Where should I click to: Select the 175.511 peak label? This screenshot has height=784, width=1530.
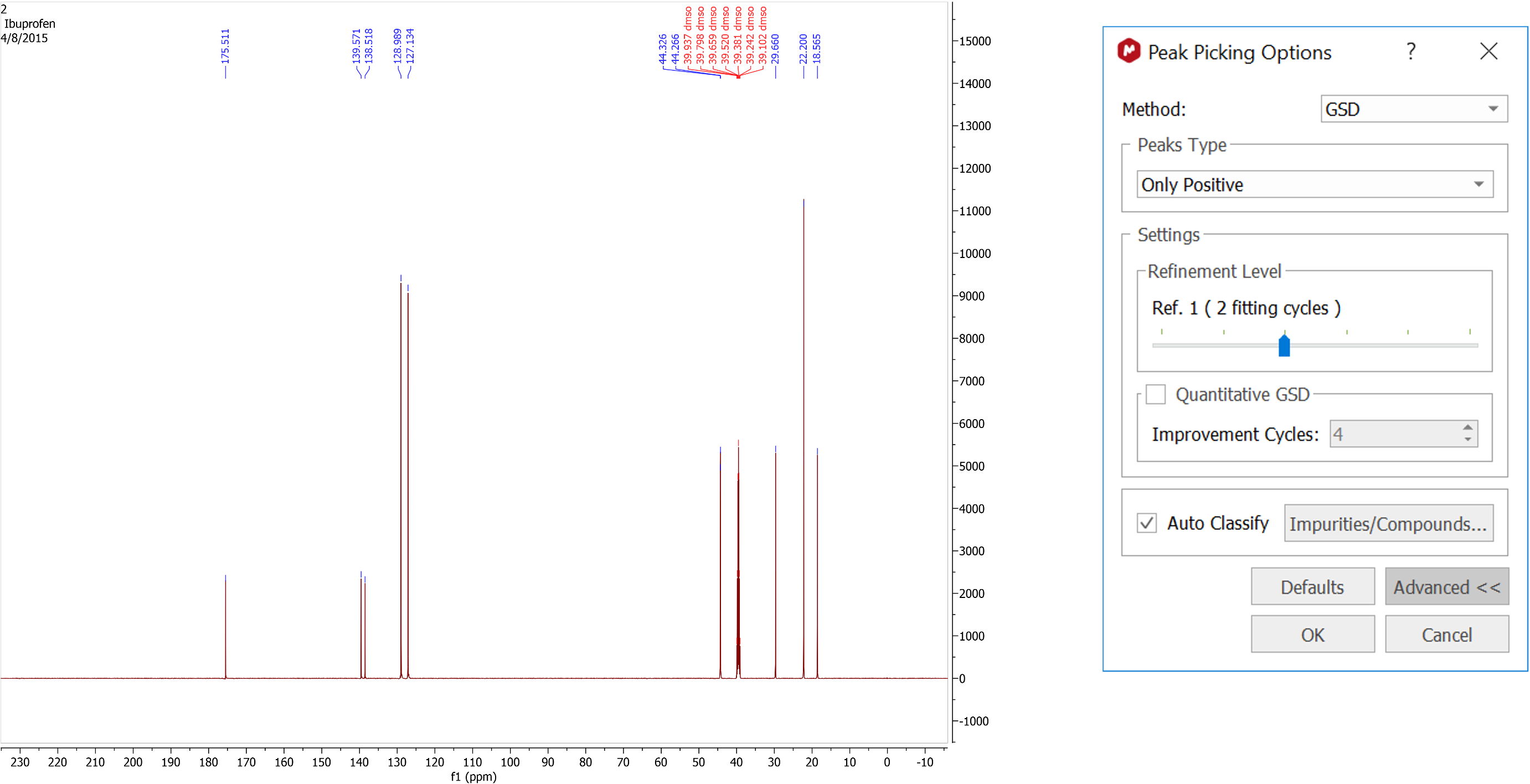click(x=225, y=47)
